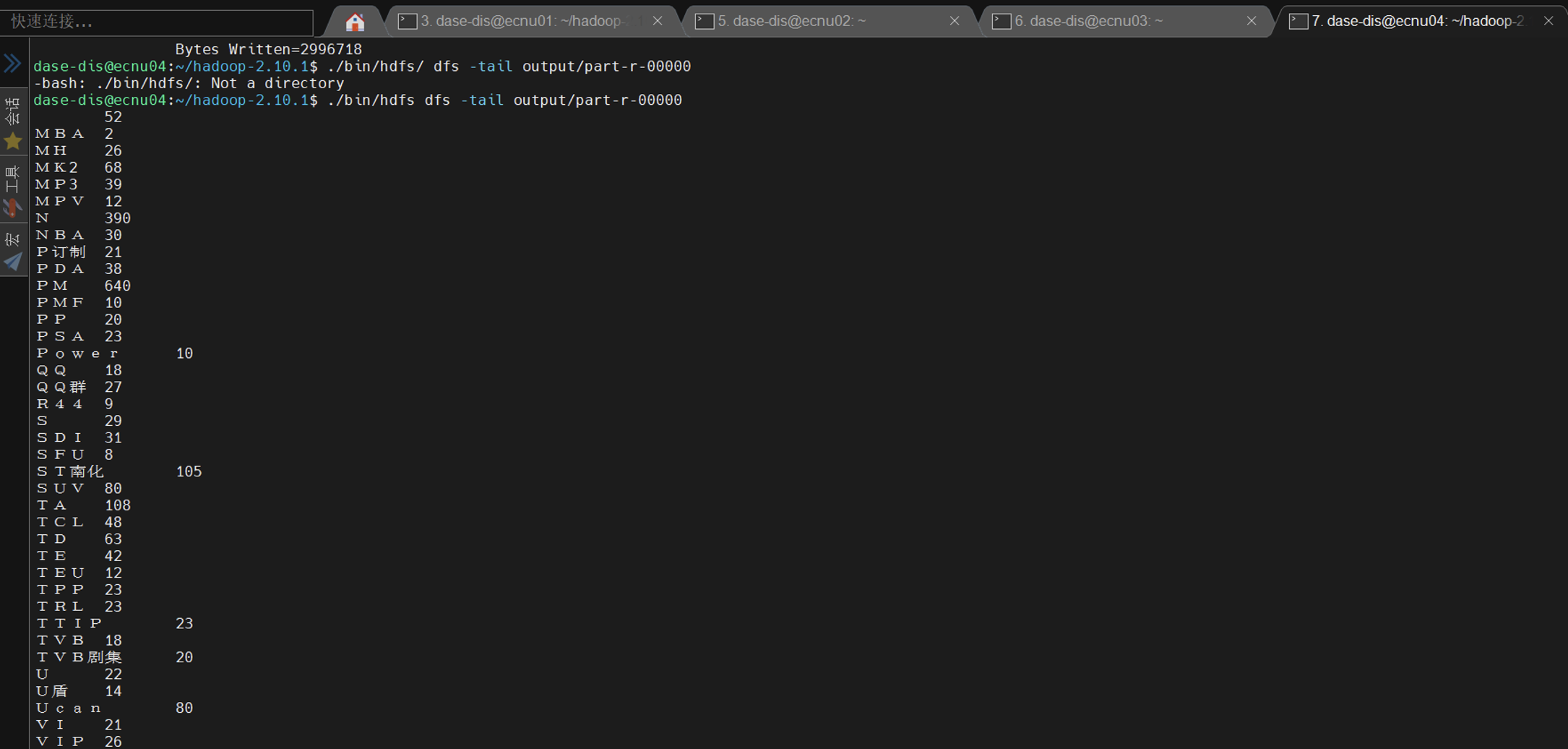Click the 'S T南化 105' output row
The width and height of the screenshot is (1568, 749).
tap(119, 471)
